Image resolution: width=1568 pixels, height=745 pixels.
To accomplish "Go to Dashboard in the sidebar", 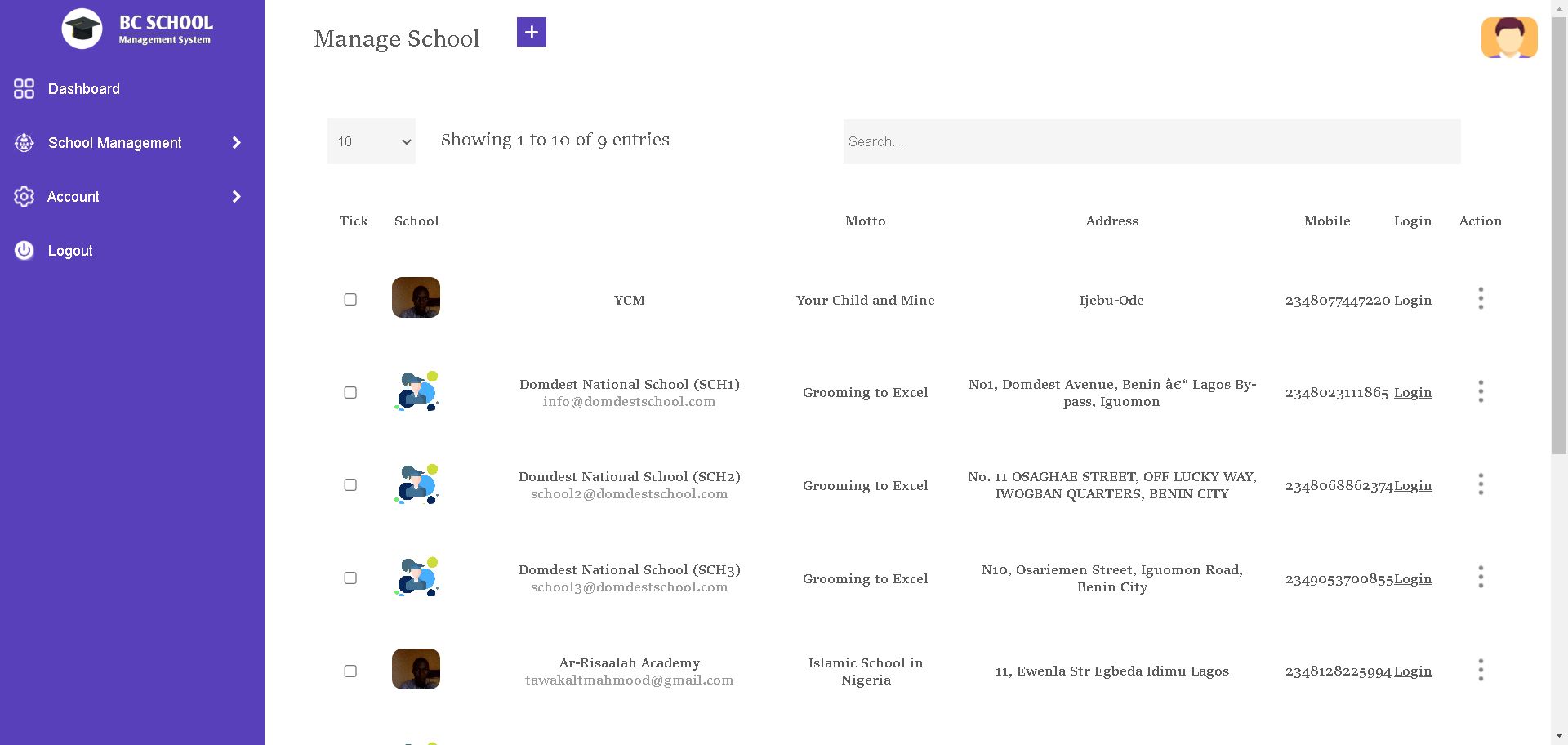I will [83, 89].
